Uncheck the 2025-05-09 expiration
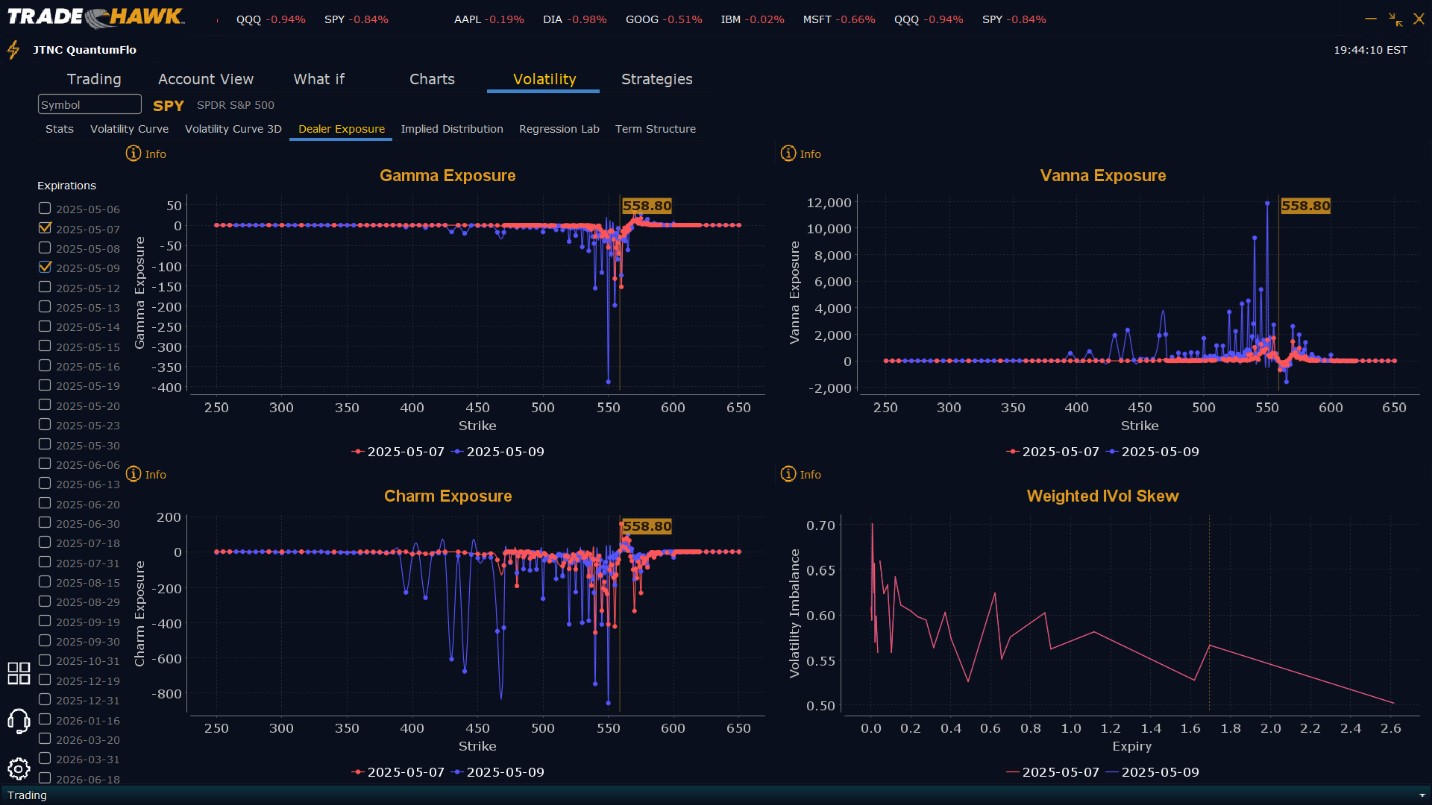The image size is (1432, 805). (44, 267)
